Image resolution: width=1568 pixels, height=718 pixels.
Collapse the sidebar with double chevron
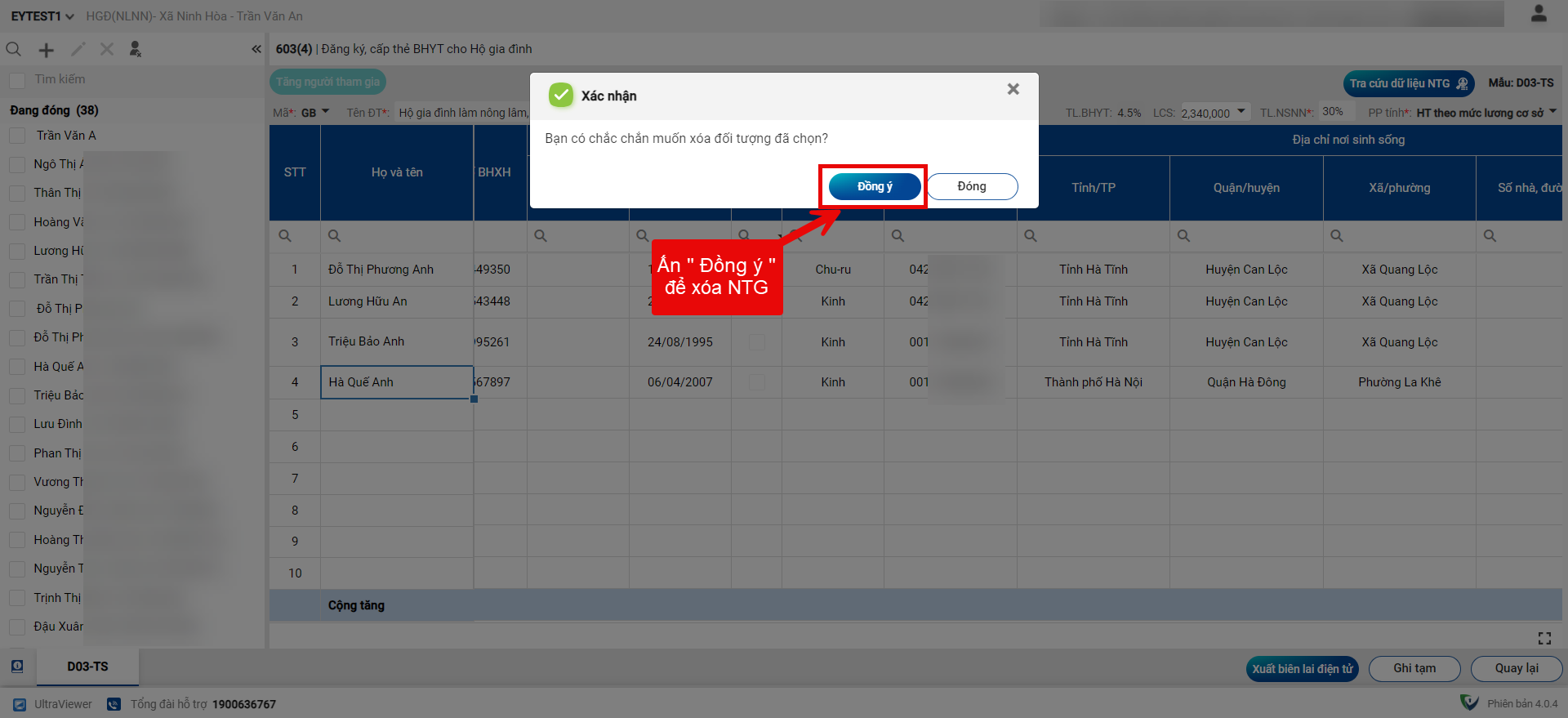pos(256,49)
